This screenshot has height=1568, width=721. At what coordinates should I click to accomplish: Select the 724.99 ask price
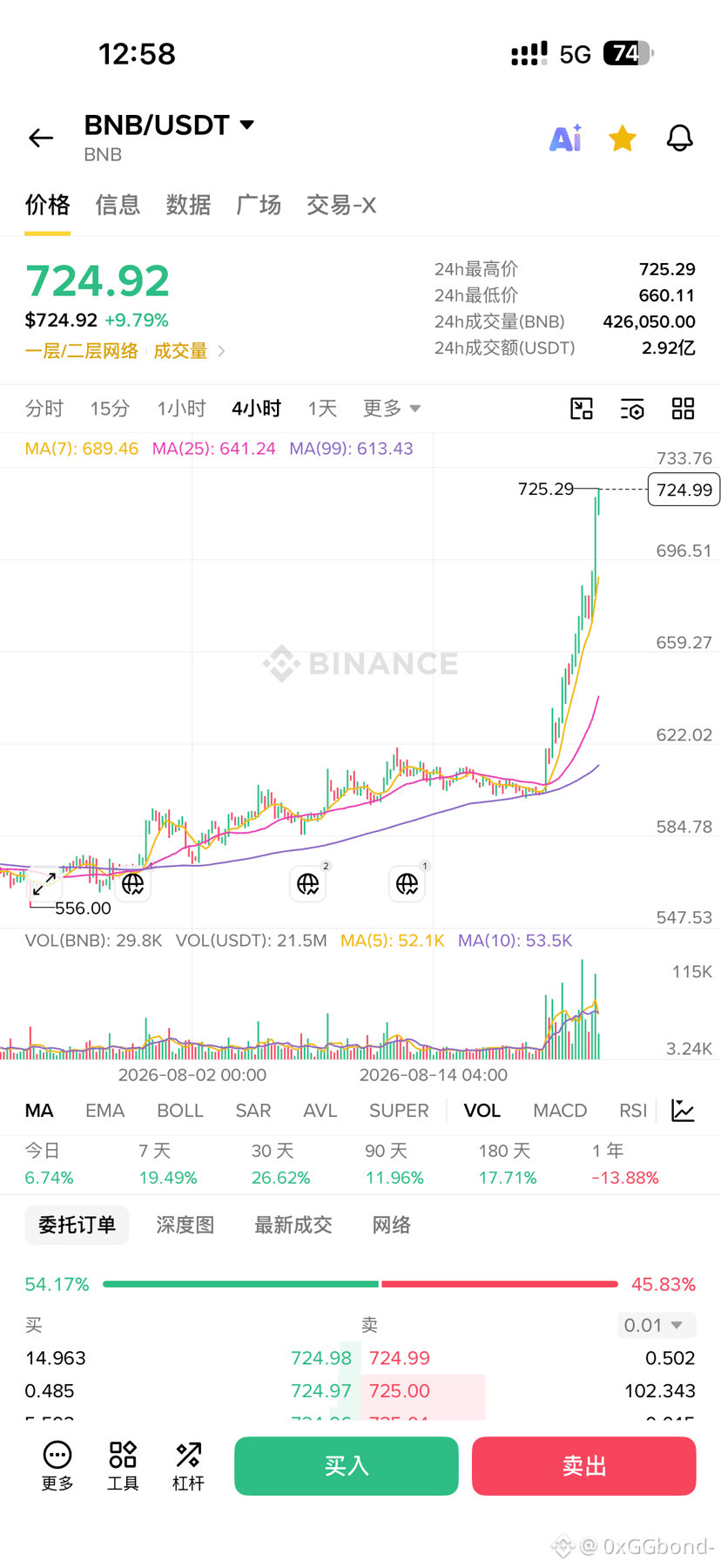[400, 1358]
